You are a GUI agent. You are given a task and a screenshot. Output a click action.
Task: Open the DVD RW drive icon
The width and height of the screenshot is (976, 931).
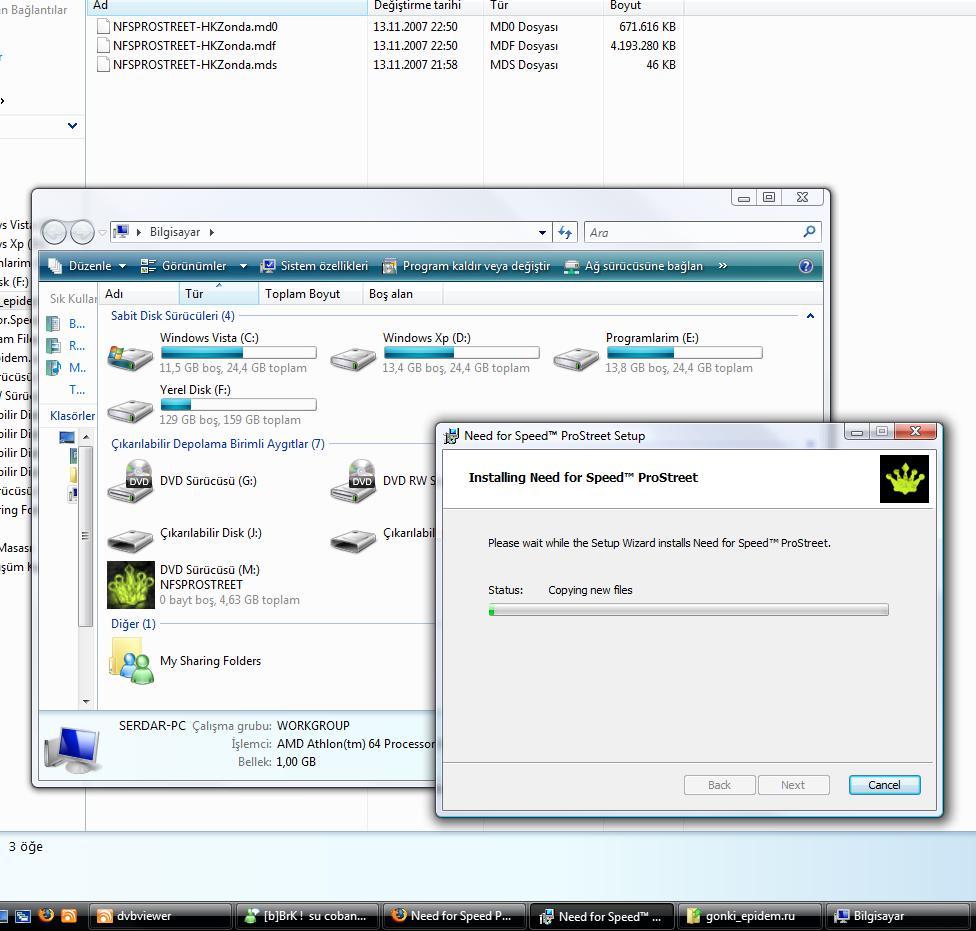pos(353,481)
